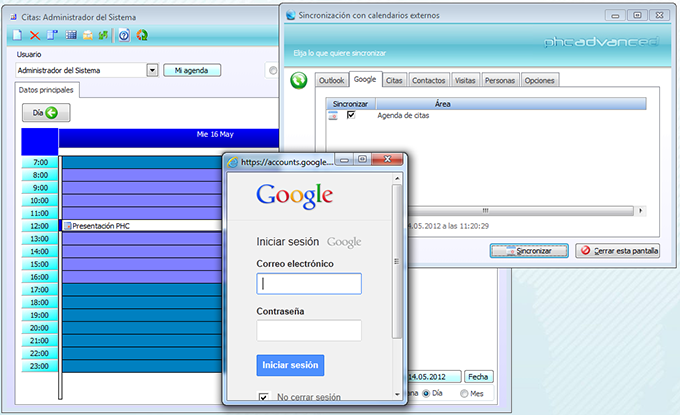Close the Google login popup window
This screenshot has width=680, height=415.
coord(387,159)
